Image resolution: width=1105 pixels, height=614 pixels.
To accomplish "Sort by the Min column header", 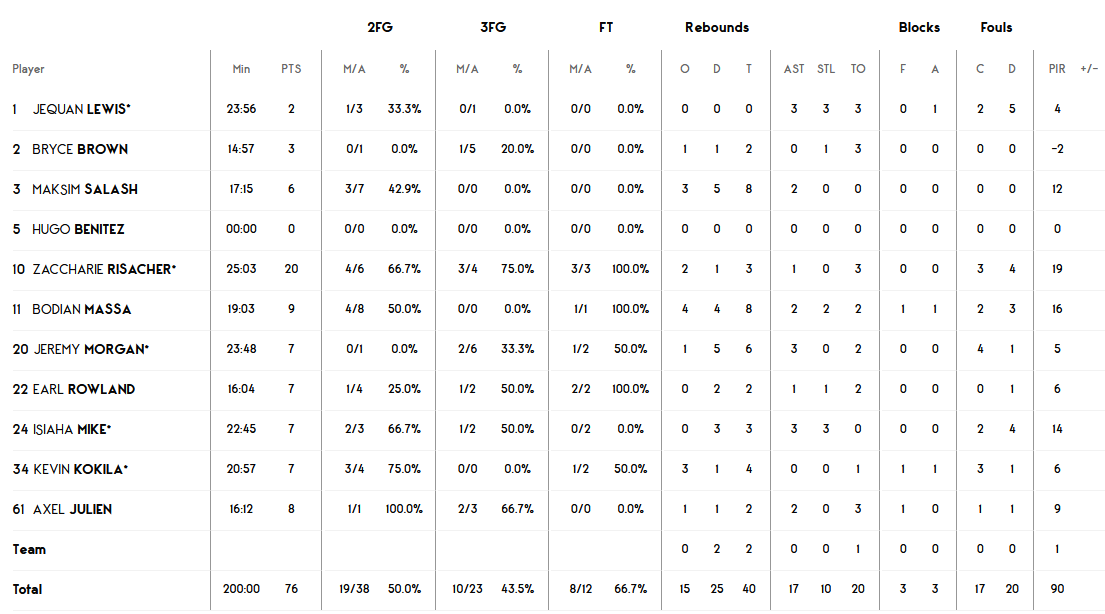I will tap(241, 69).
